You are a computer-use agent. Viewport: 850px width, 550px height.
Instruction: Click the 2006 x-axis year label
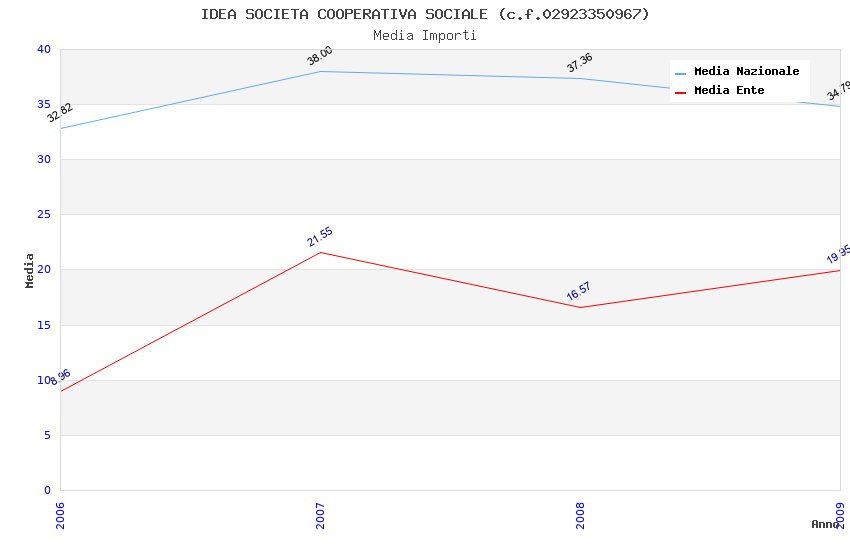(60, 515)
